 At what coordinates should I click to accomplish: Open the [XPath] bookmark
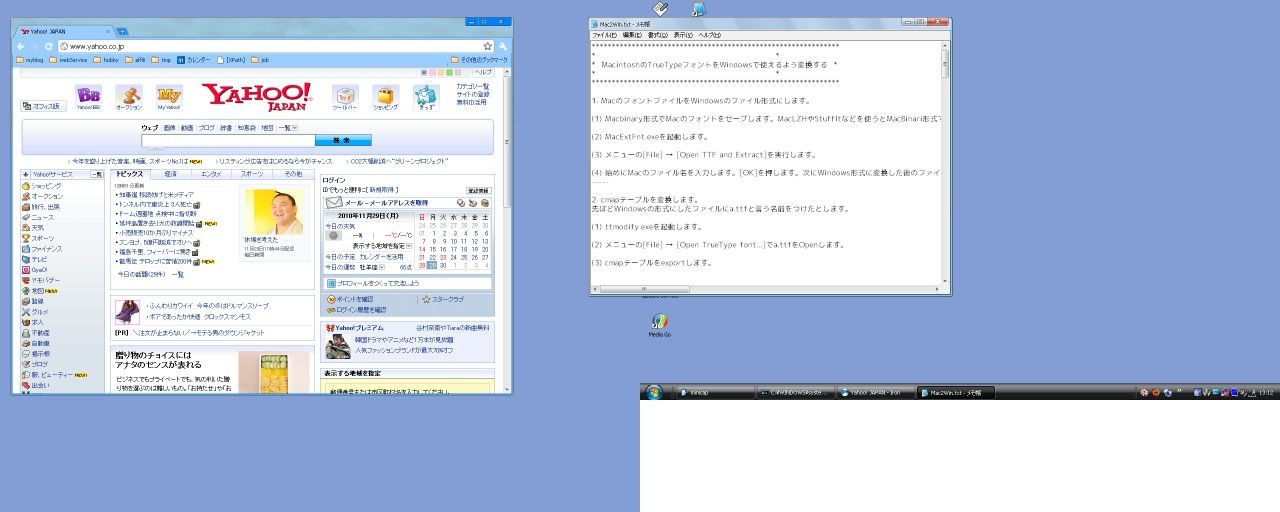[231, 60]
